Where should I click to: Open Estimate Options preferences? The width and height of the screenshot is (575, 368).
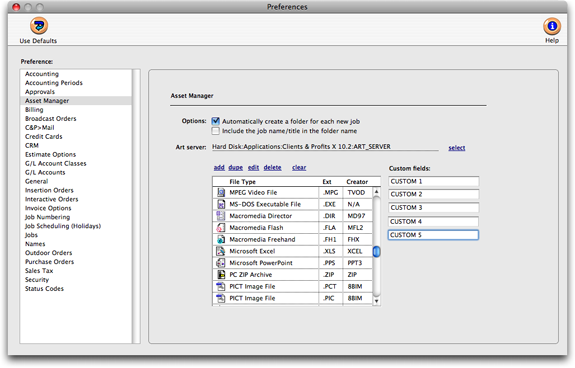76,155
